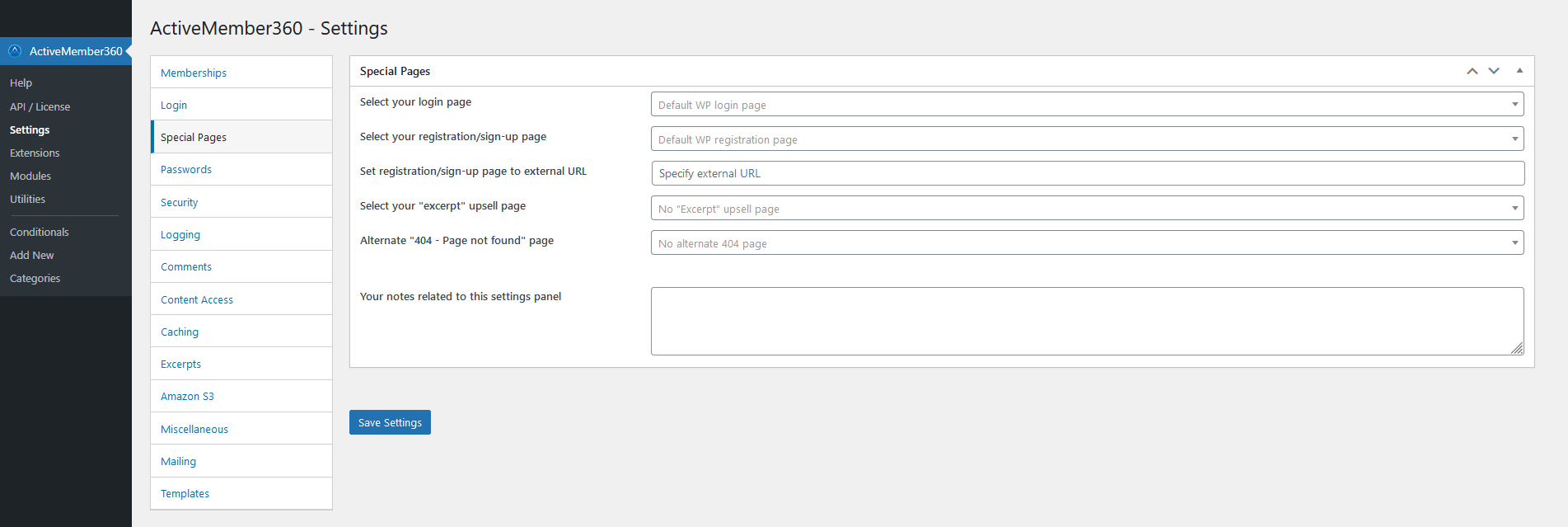The width and height of the screenshot is (1568, 527).
Task: Collapse the Special Pages panel
Action: click(1519, 71)
